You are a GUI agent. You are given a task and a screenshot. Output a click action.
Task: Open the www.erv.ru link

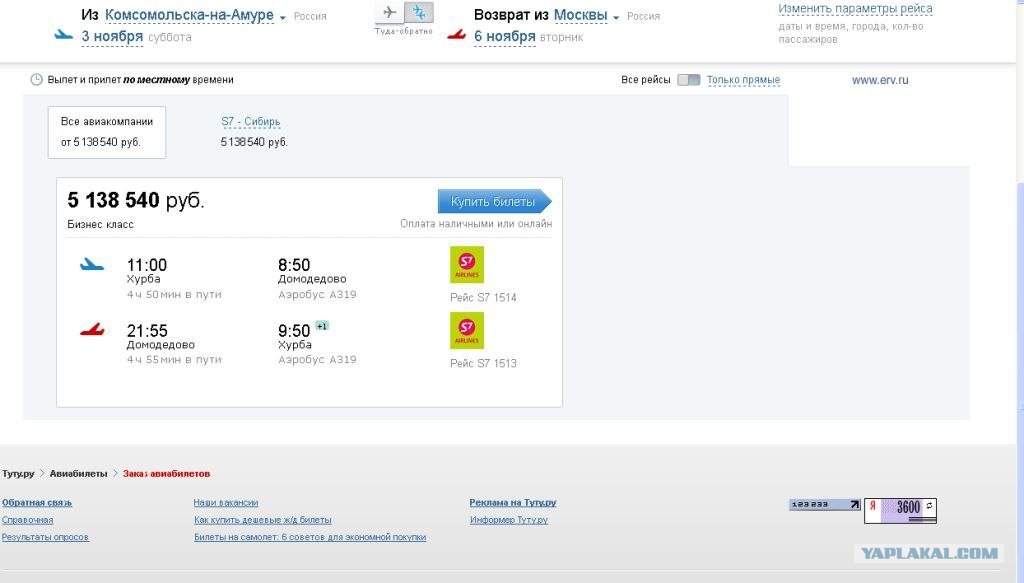coord(880,80)
